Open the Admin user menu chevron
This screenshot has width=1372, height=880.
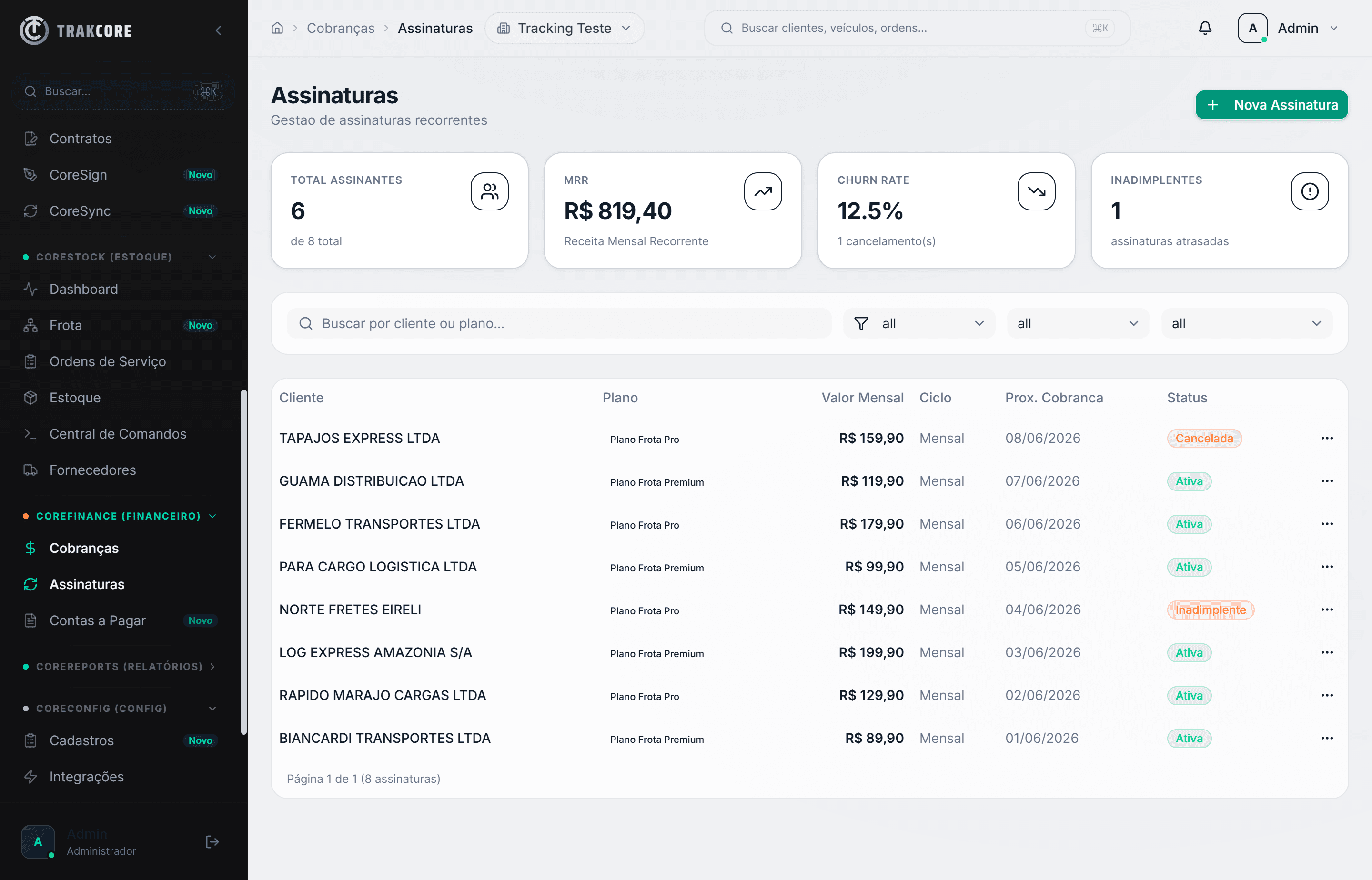tap(1334, 28)
